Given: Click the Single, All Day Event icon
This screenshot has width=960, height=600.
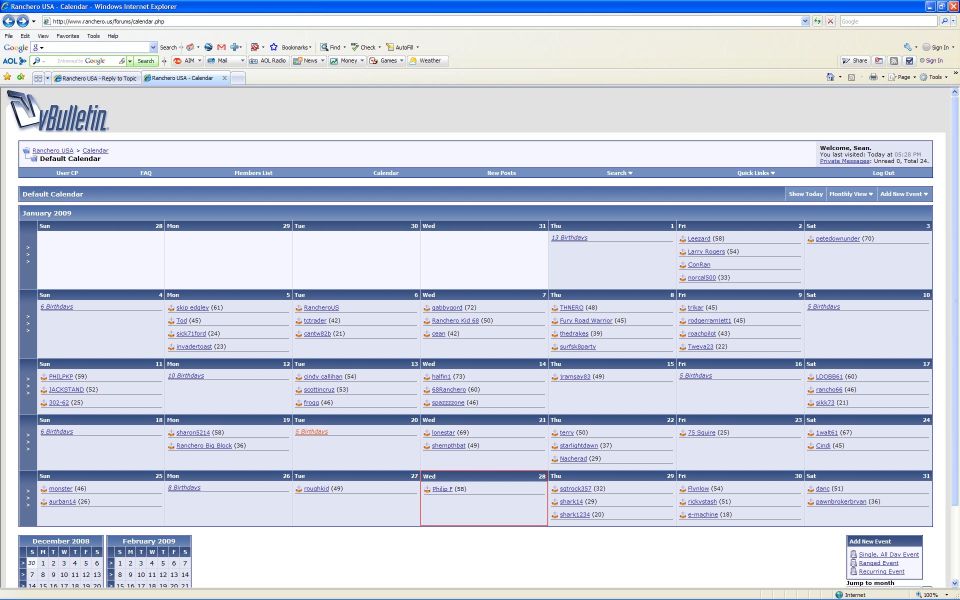Looking at the screenshot, I should click(853, 555).
